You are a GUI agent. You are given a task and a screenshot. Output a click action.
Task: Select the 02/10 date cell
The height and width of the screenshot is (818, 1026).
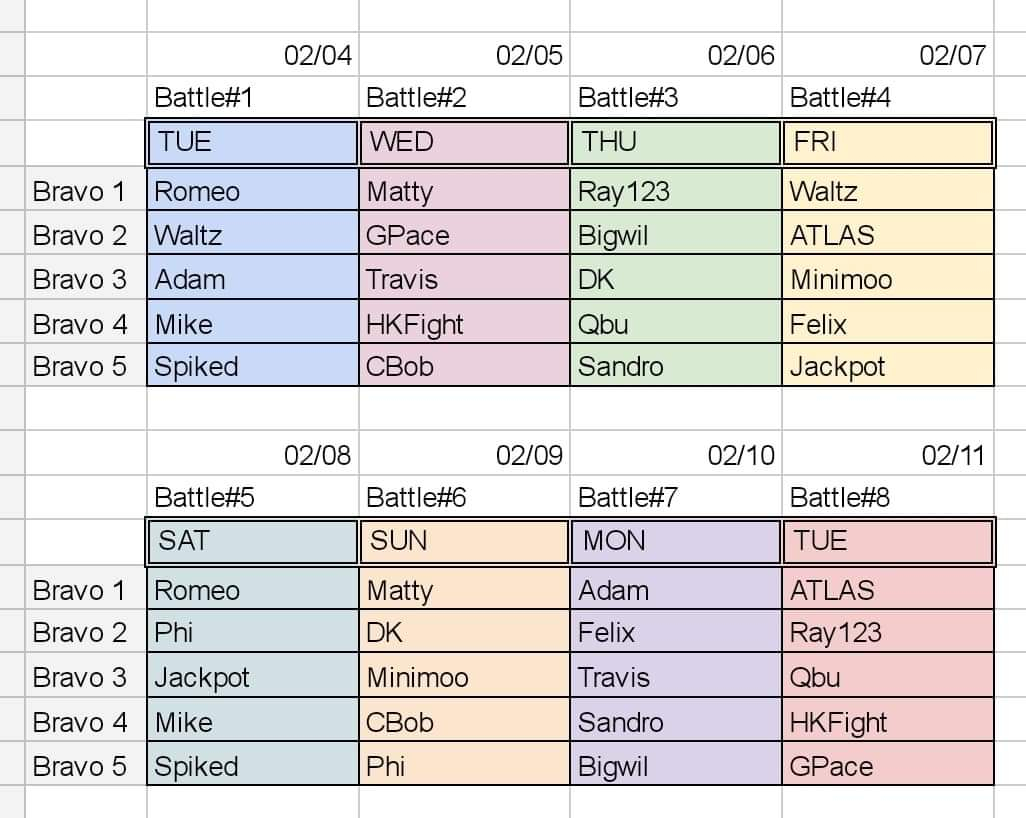tap(676, 453)
